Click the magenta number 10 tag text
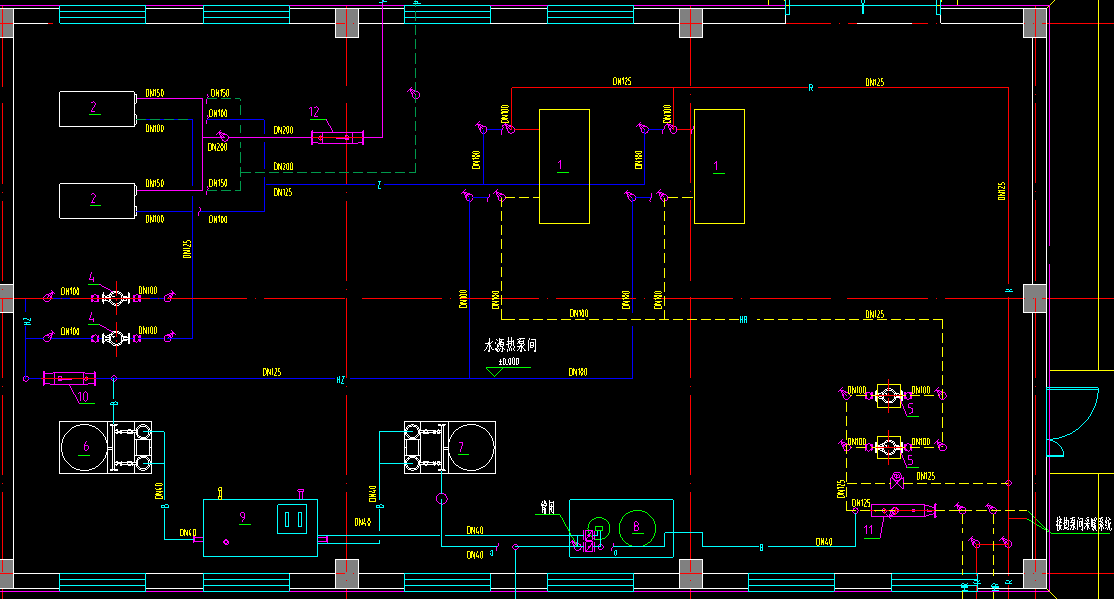Viewport: 1114px width, 599px height. pos(83,396)
